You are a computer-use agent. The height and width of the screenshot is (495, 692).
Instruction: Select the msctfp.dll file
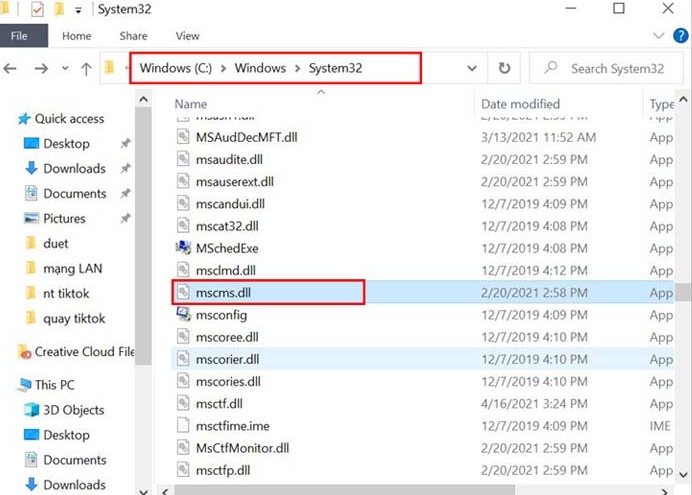coord(223,470)
